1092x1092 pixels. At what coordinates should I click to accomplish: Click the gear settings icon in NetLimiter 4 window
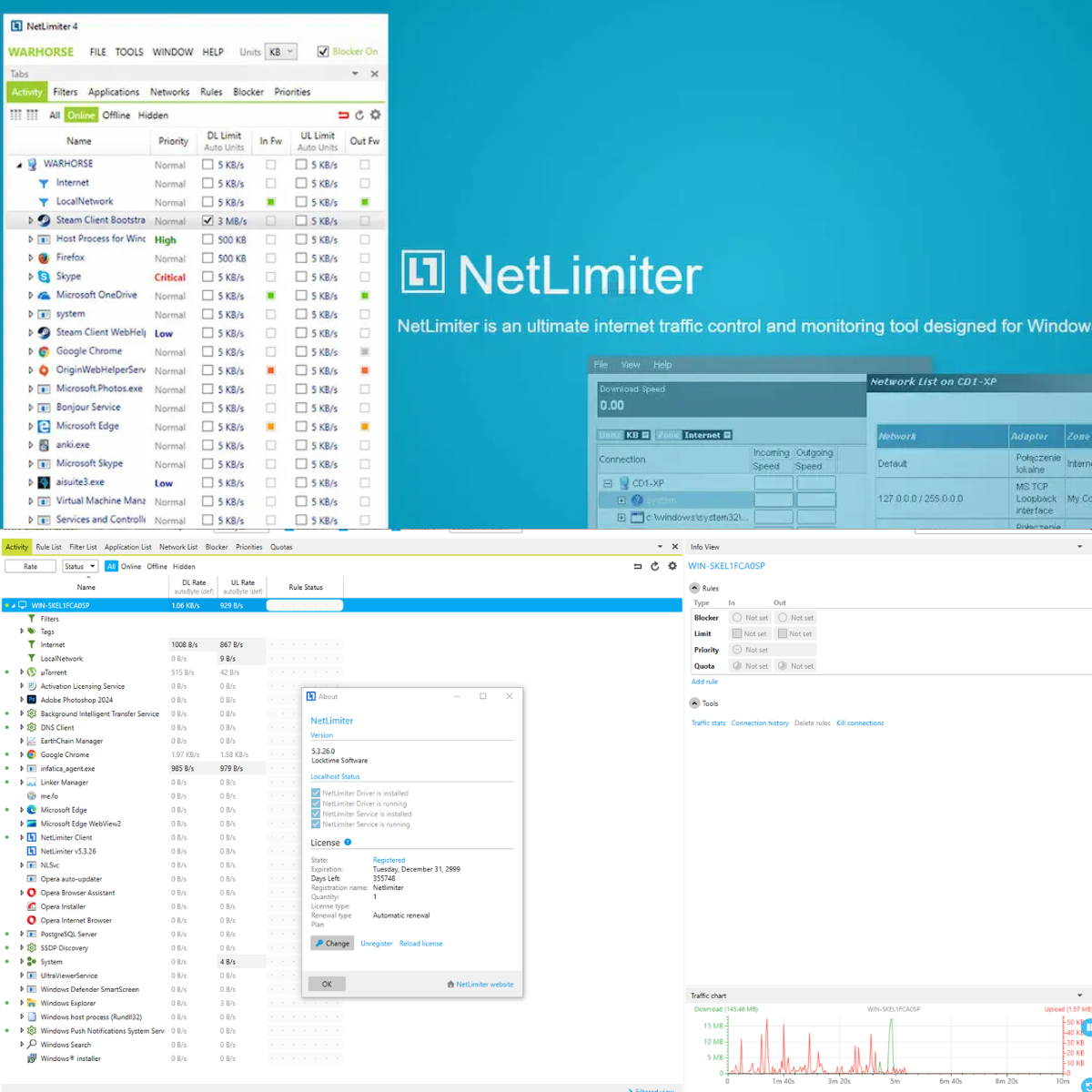[x=375, y=116]
